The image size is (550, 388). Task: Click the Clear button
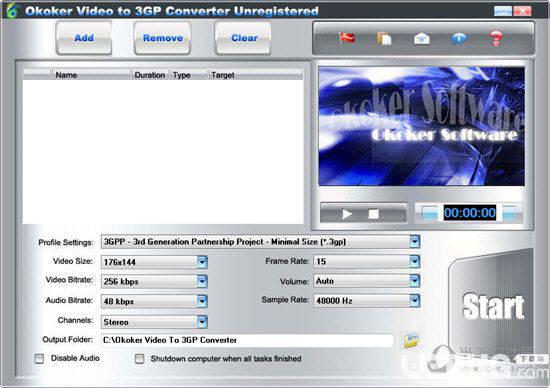[243, 38]
